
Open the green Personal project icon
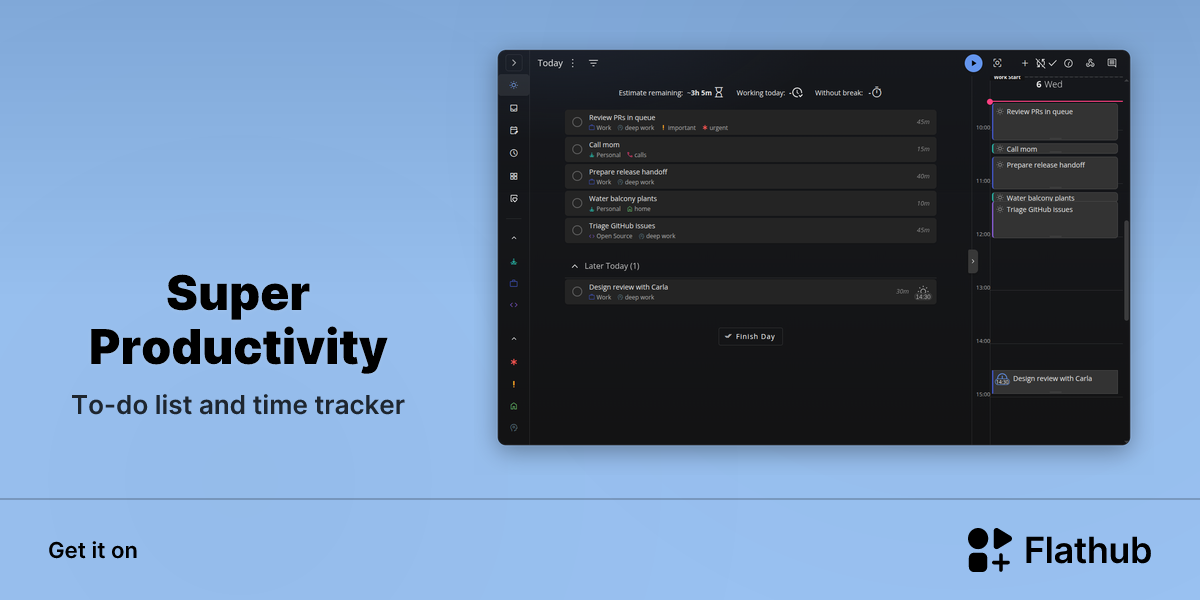[x=514, y=261]
